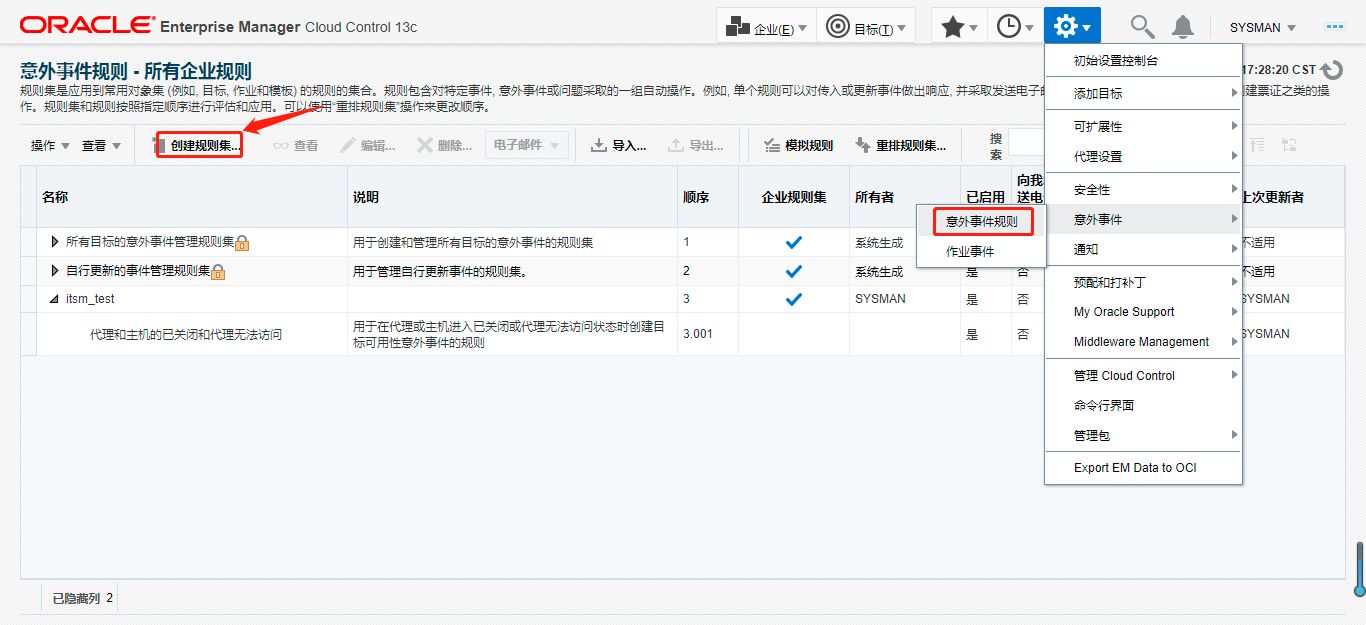Click the 删除 delete toolbar button
The height and width of the screenshot is (625, 1366).
444,145
